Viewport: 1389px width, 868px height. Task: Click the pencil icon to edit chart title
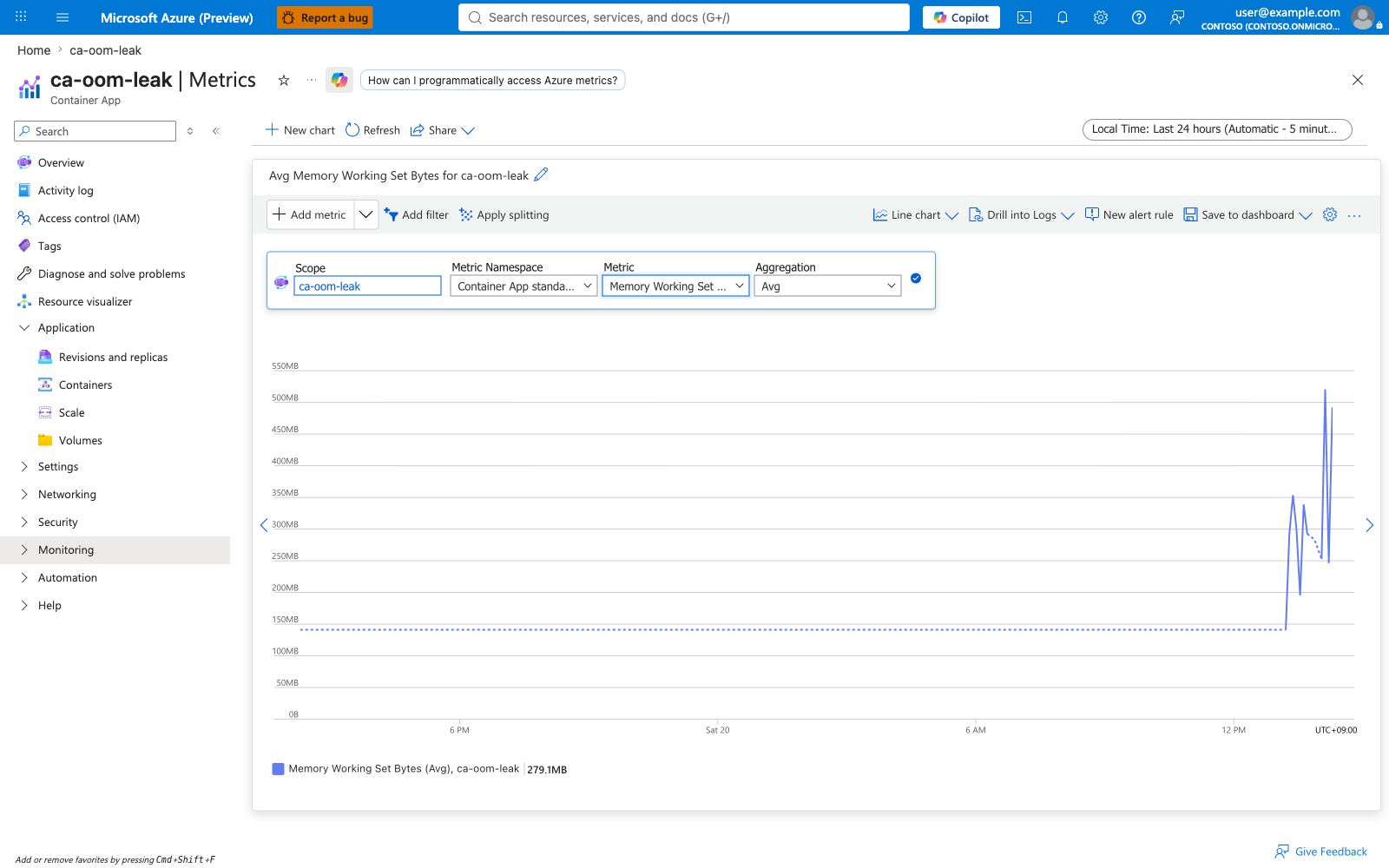click(541, 174)
